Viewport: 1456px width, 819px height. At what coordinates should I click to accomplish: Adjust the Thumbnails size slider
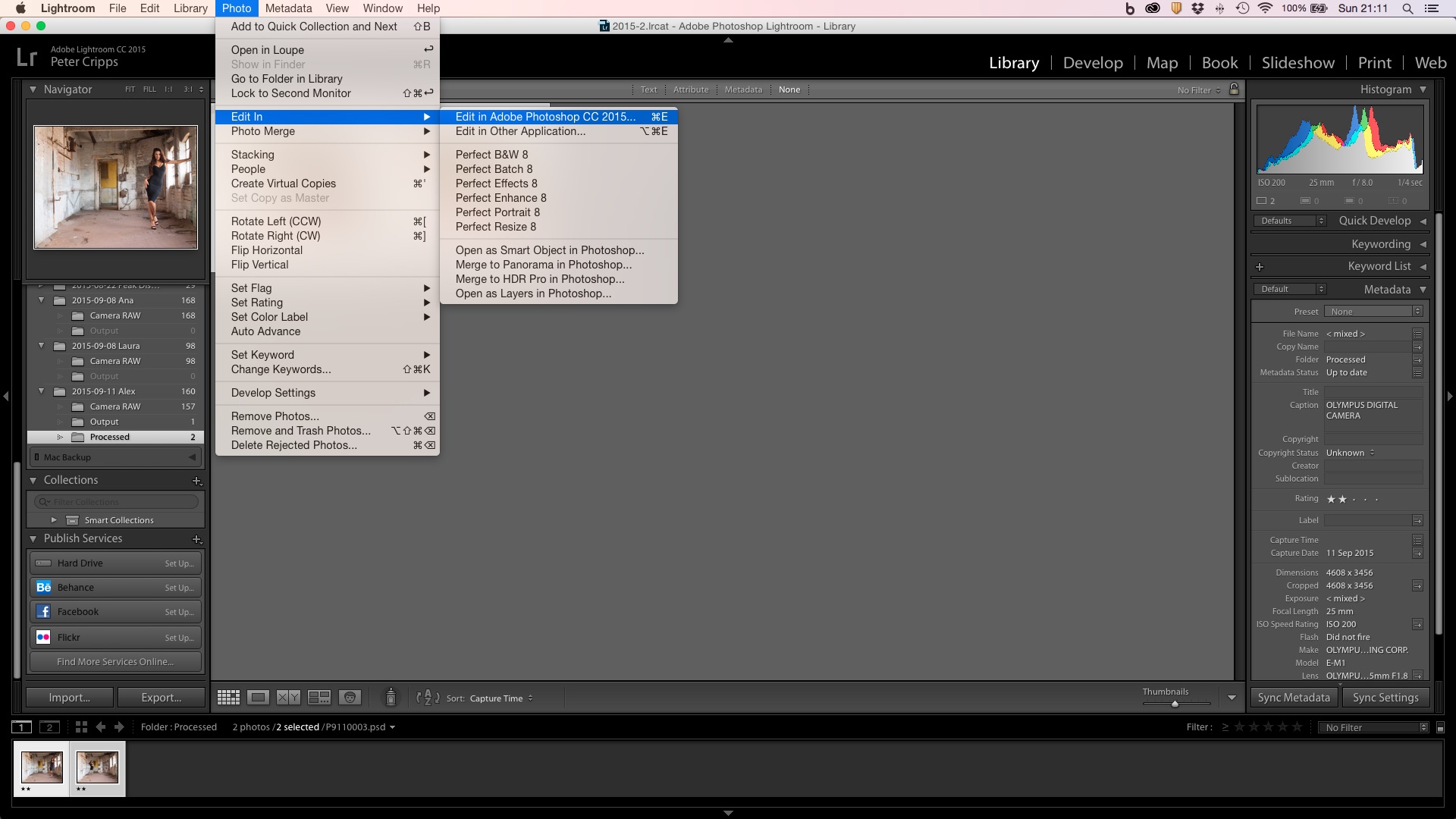pos(1175,704)
